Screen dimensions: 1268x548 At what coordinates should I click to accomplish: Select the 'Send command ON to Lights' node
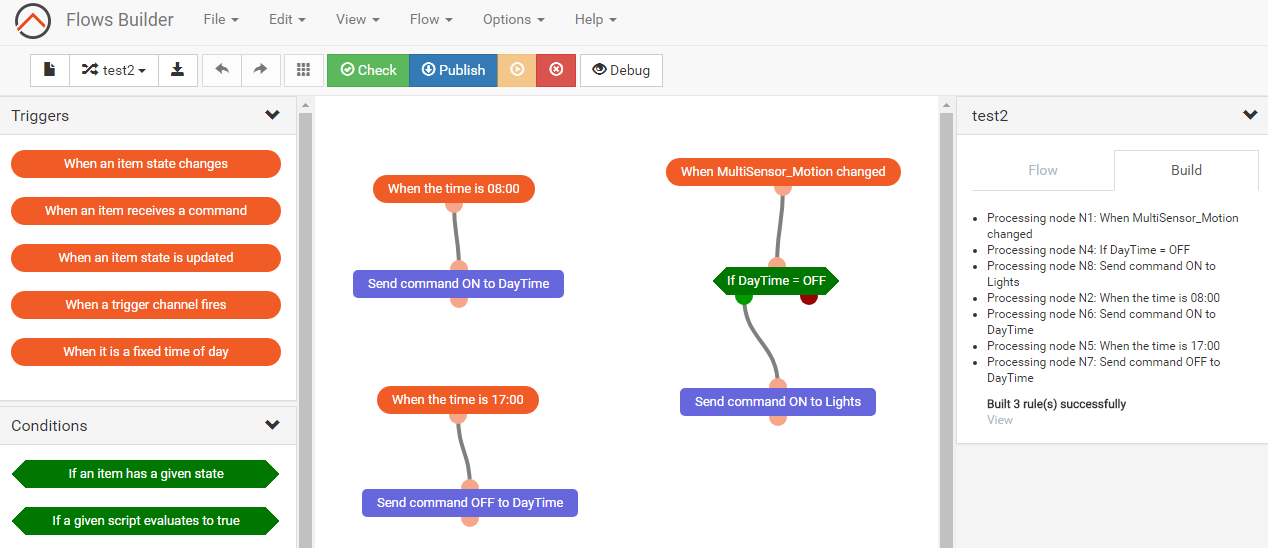click(x=777, y=402)
